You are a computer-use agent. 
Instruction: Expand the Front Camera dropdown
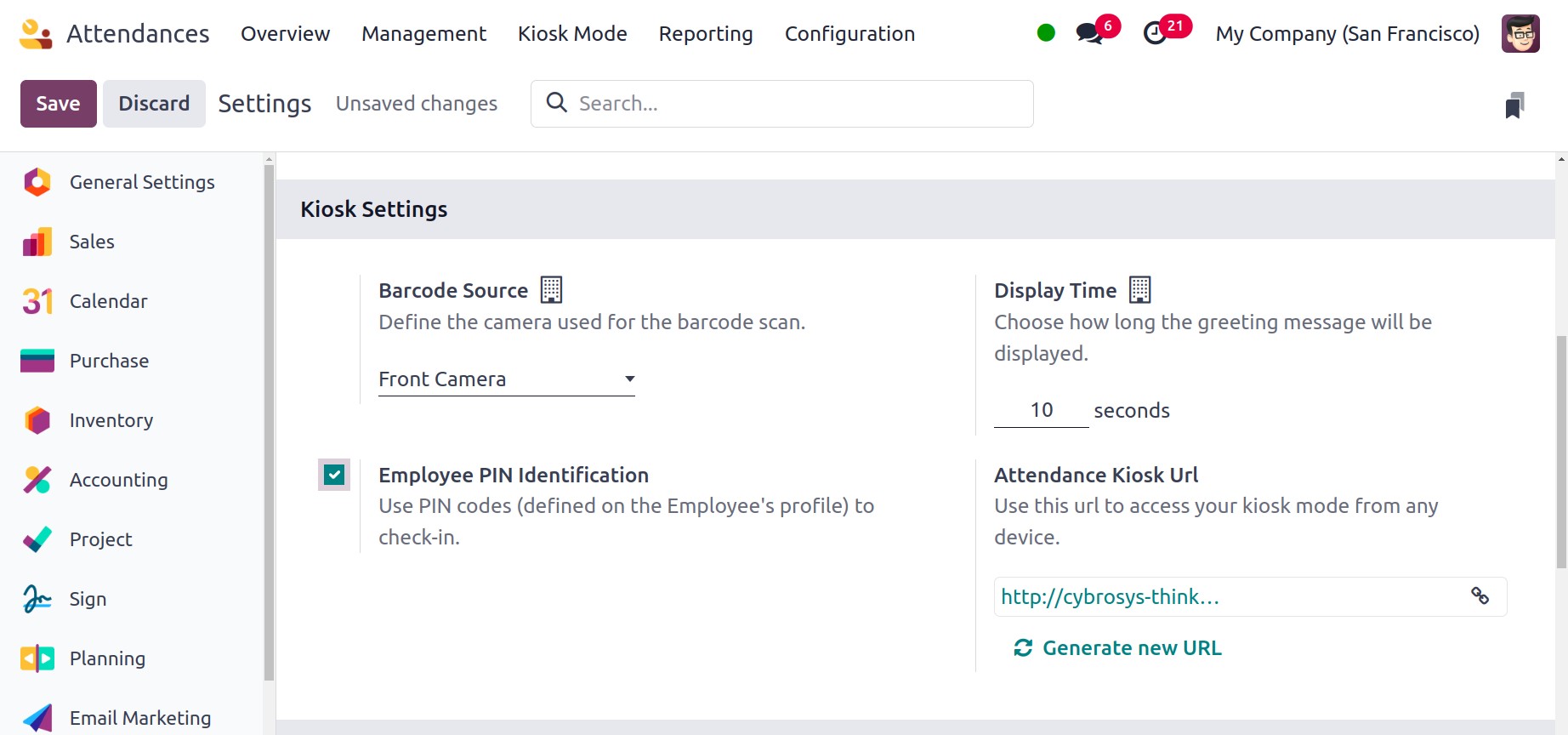[x=506, y=379]
